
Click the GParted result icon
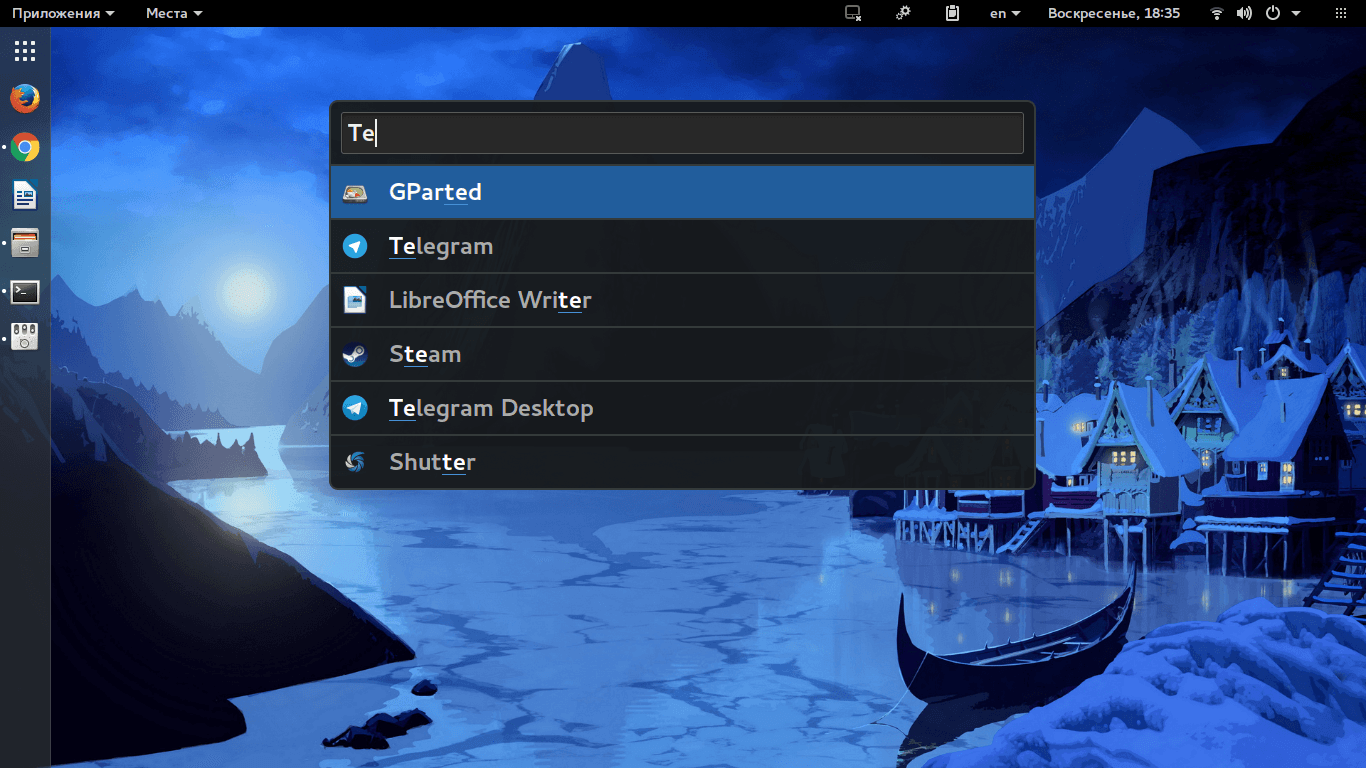pos(355,193)
